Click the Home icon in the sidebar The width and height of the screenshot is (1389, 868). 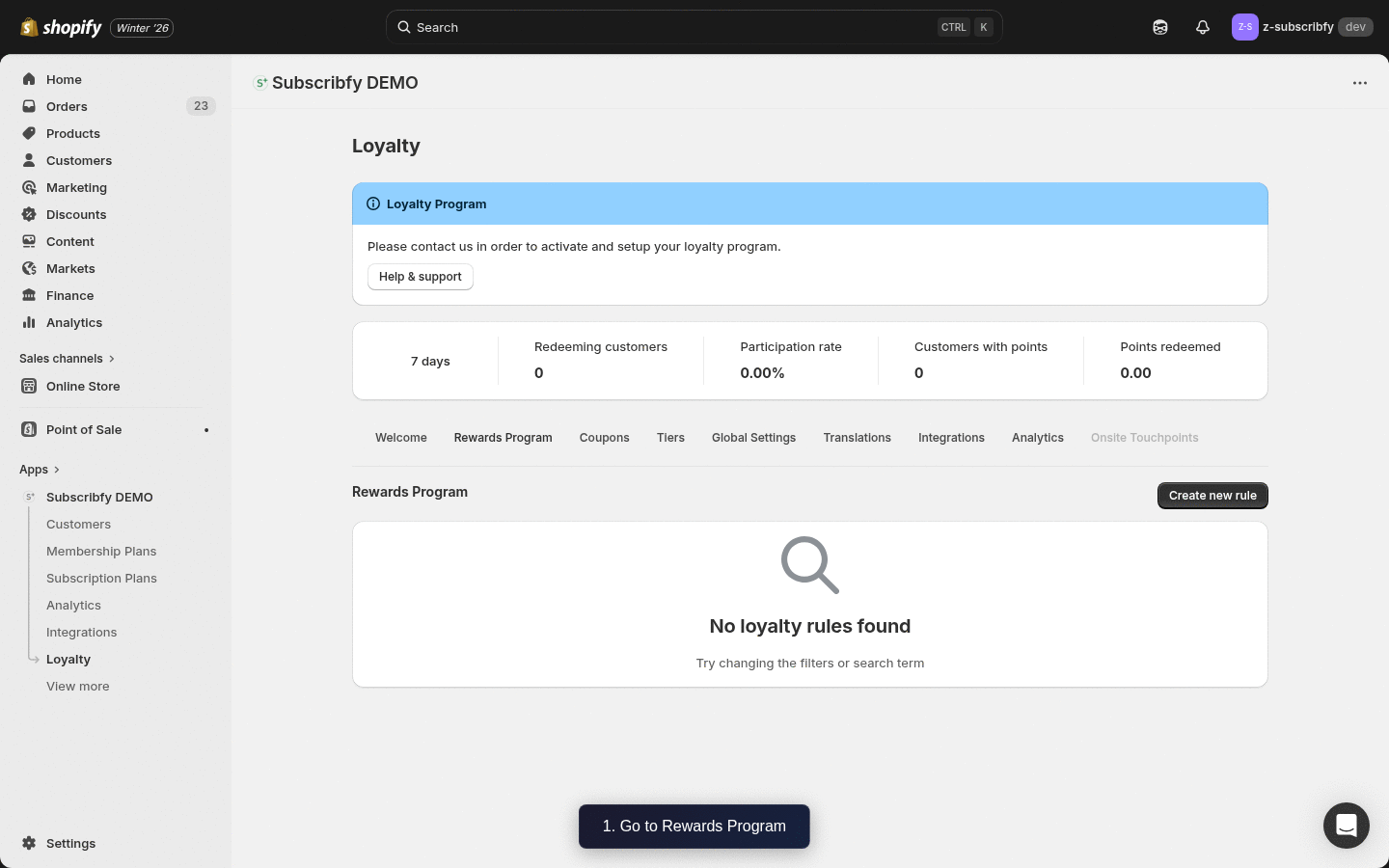click(29, 79)
